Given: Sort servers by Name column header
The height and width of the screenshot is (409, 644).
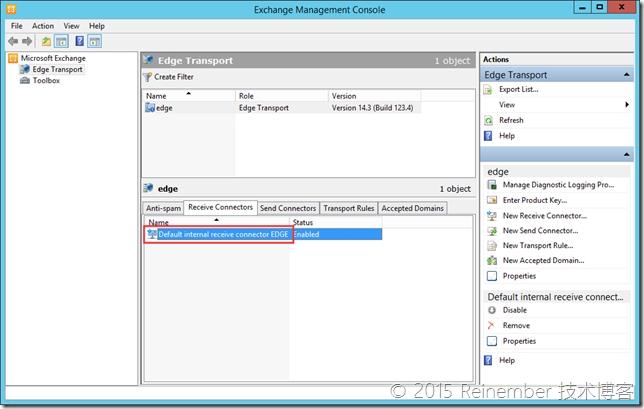Looking at the screenshot, I should point(189,96).
